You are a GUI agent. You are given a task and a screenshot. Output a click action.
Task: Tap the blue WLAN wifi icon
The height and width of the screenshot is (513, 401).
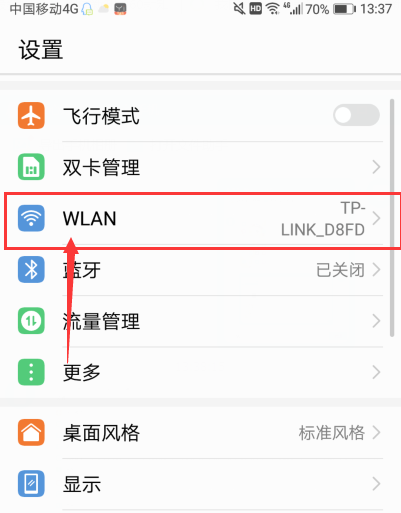tap(31, 218)
